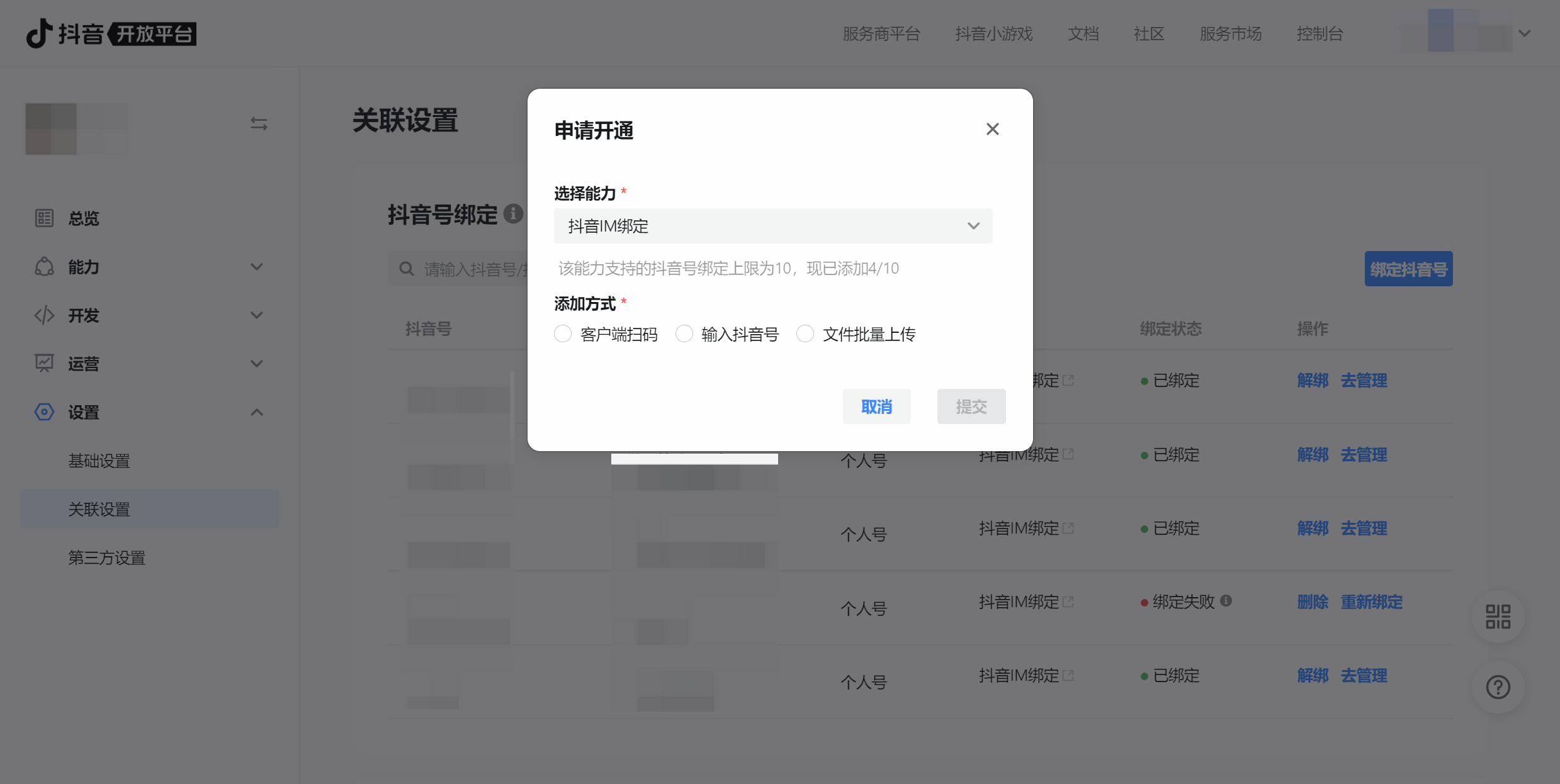Click external link icon in 绑定失败 row
The height and width of the screenshot is (784, 1560).
pyautogui.click(x=1068, y=602)
